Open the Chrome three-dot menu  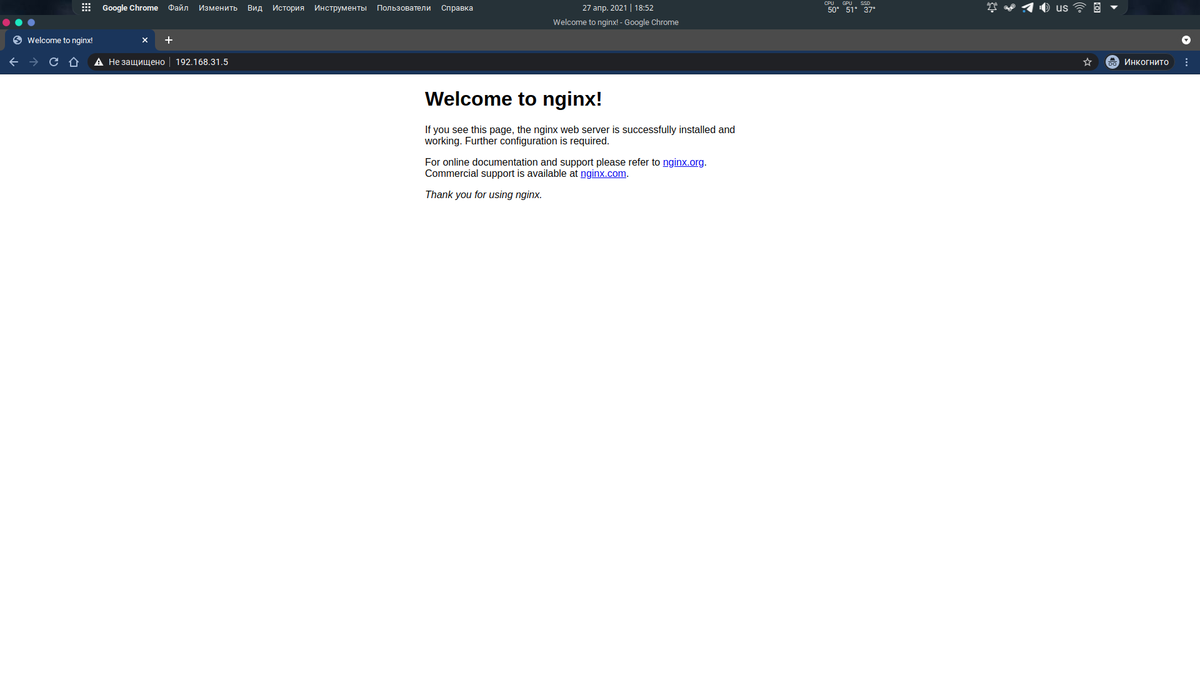click(x=1186, y=61)
